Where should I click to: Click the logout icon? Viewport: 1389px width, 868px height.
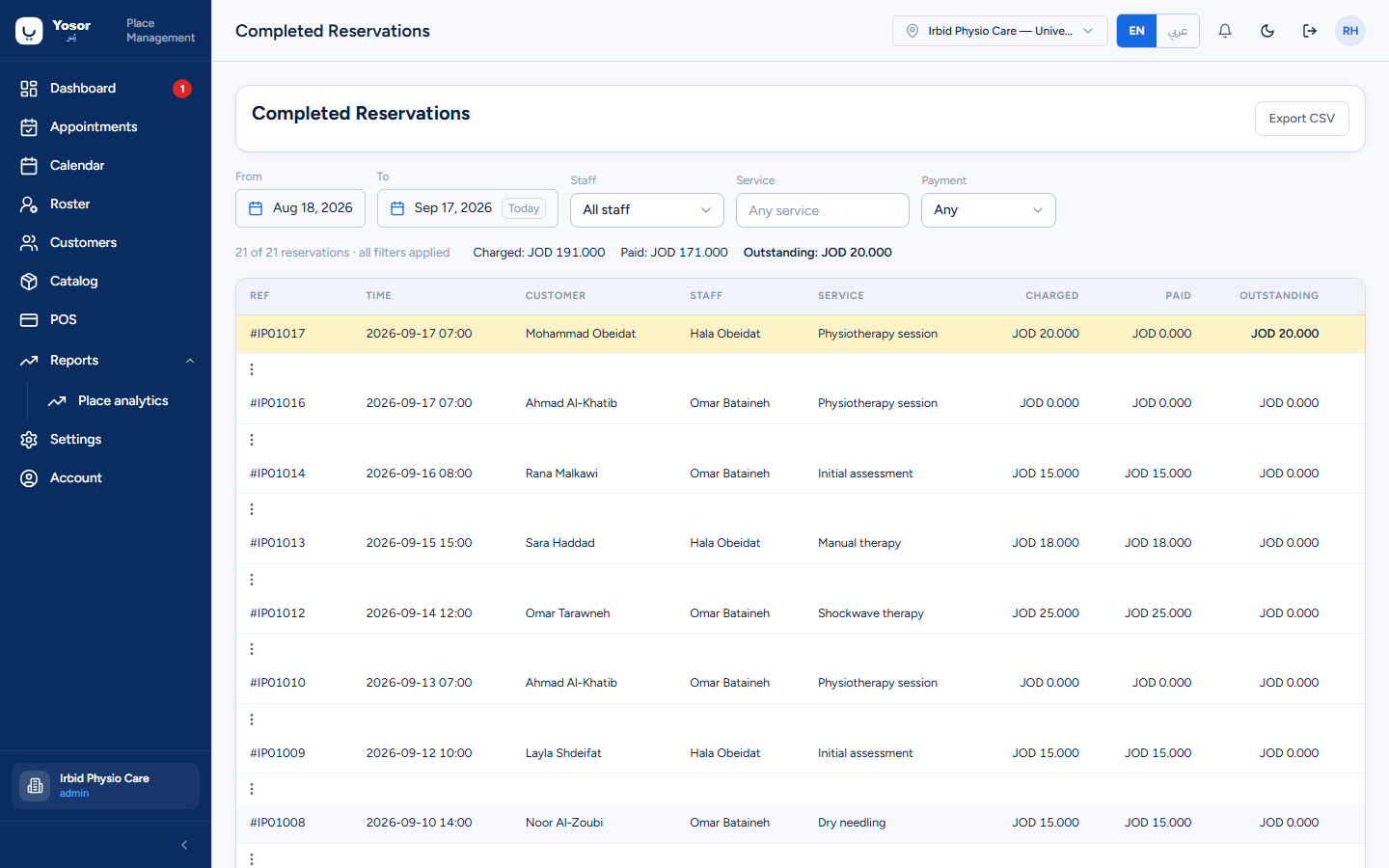pos(1310,31)
